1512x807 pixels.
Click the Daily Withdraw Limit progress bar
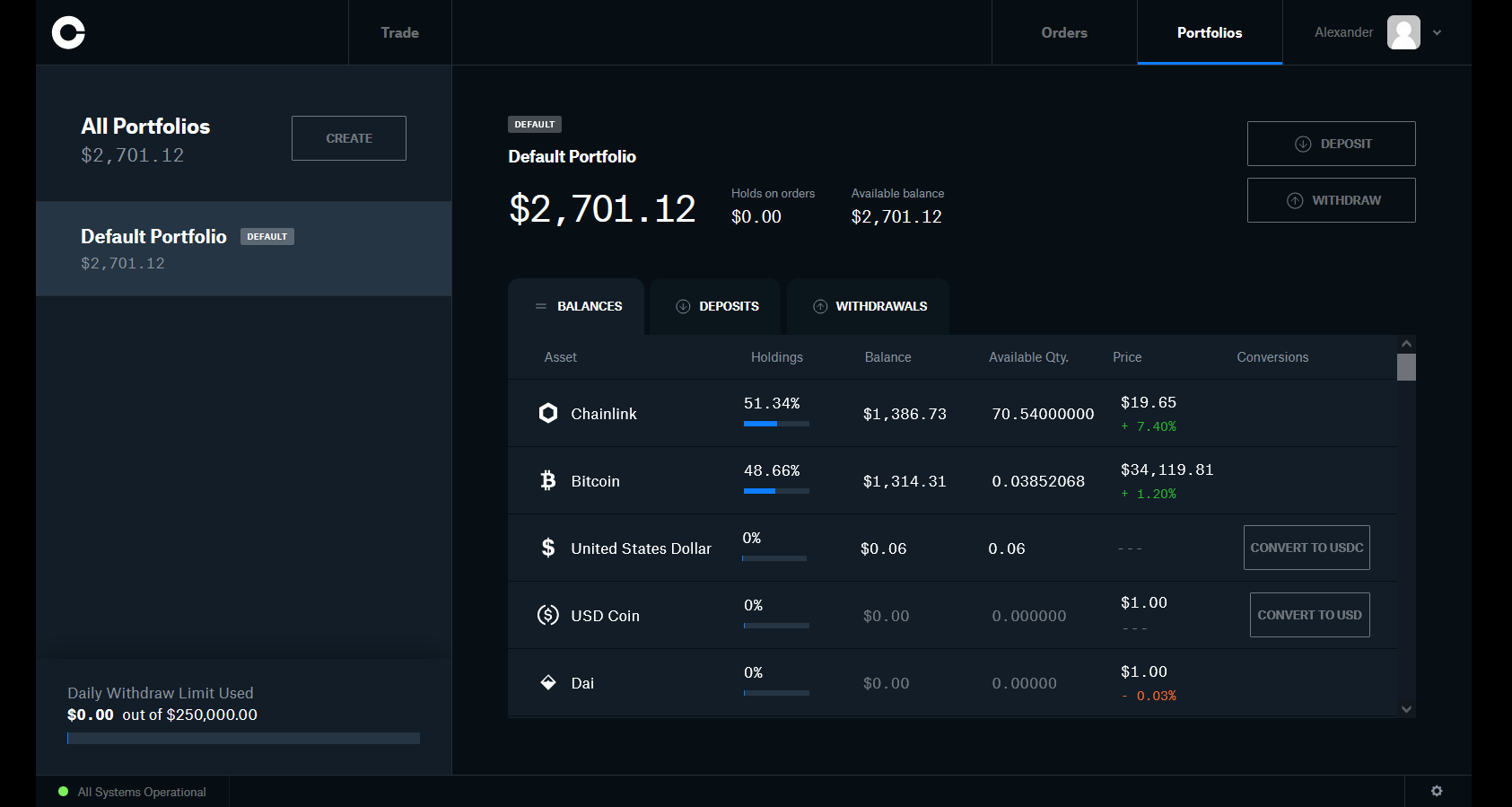click(243, 738)
